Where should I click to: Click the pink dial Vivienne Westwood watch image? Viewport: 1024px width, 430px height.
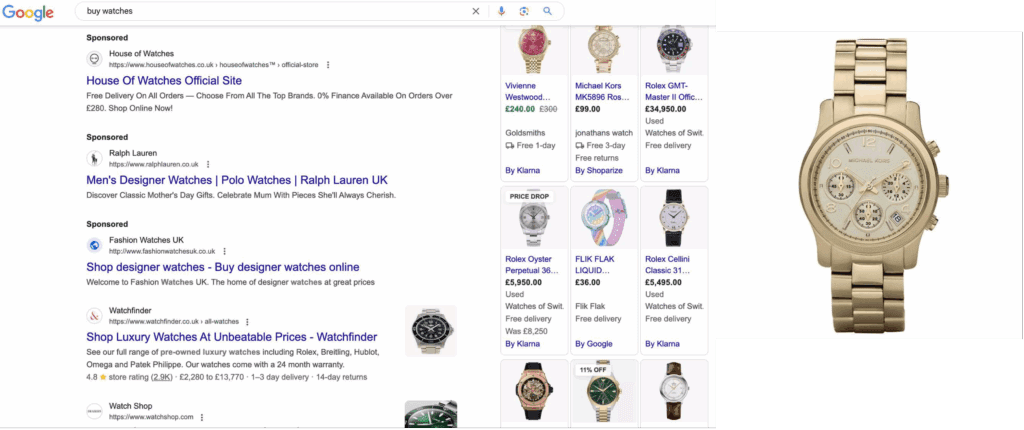(x=534, y=50)
